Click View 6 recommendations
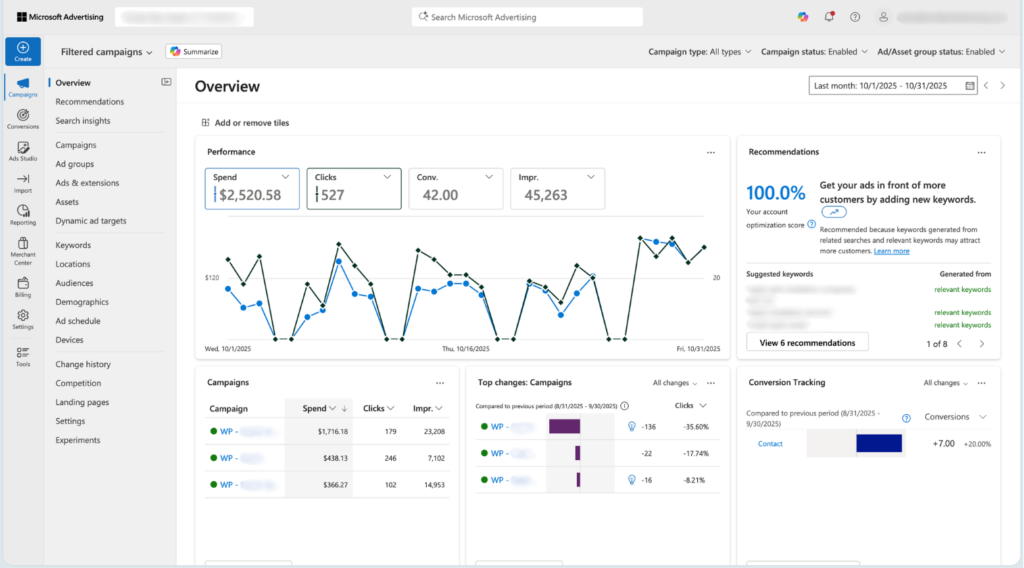The height and width of the screenshot is (568, 1024). pyautogui.click(x=807, y=343)
